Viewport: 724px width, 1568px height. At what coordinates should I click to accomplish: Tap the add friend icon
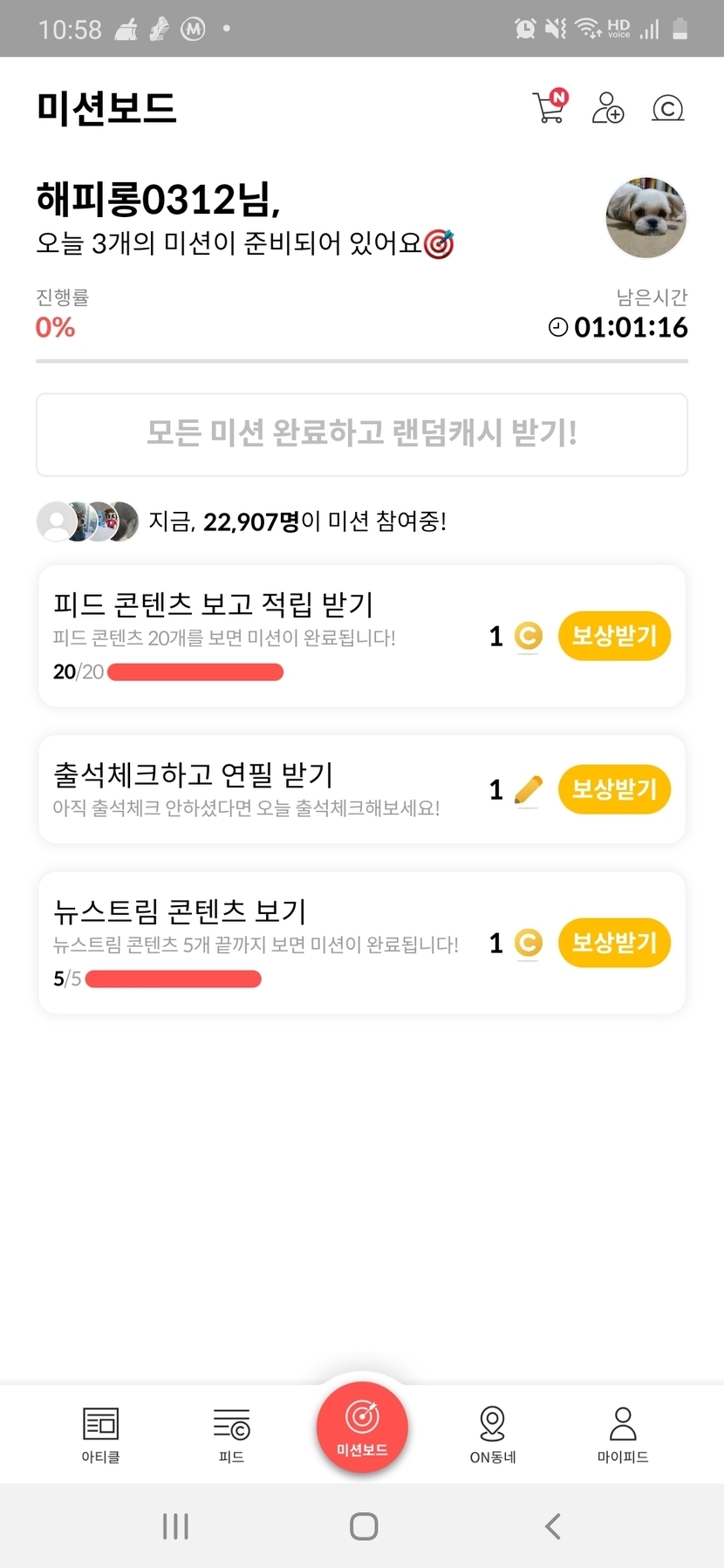pos(608,108)
